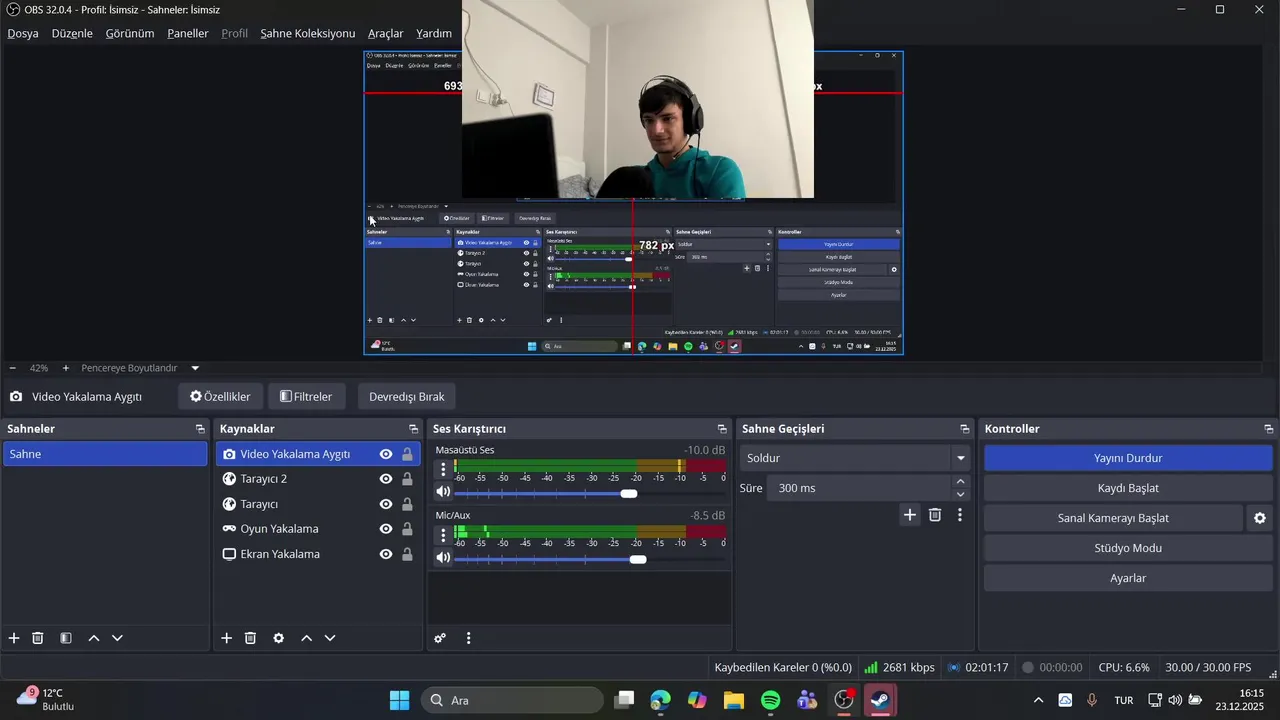This screenshot has width=1280, height=720.
Task: Delete selected source in Kaynaklar
Action: pos(251,638)
